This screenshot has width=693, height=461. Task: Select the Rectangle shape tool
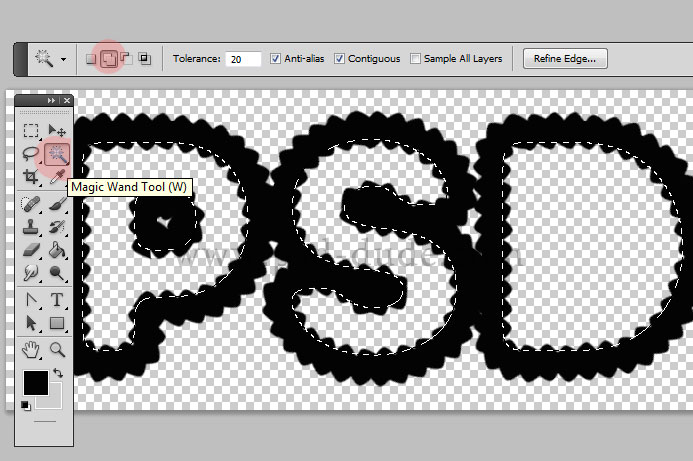(x=57, y=323)
